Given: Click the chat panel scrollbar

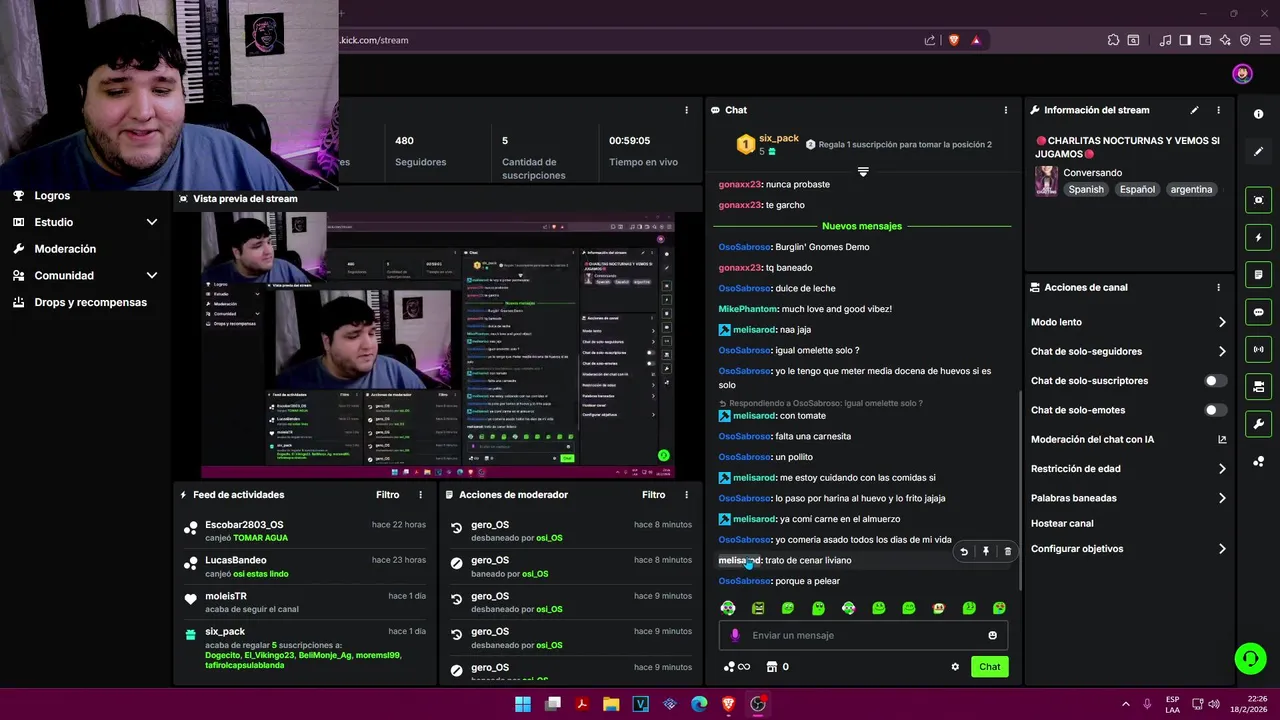Looking at the screenshot, I should click(x=1019, y=490).
